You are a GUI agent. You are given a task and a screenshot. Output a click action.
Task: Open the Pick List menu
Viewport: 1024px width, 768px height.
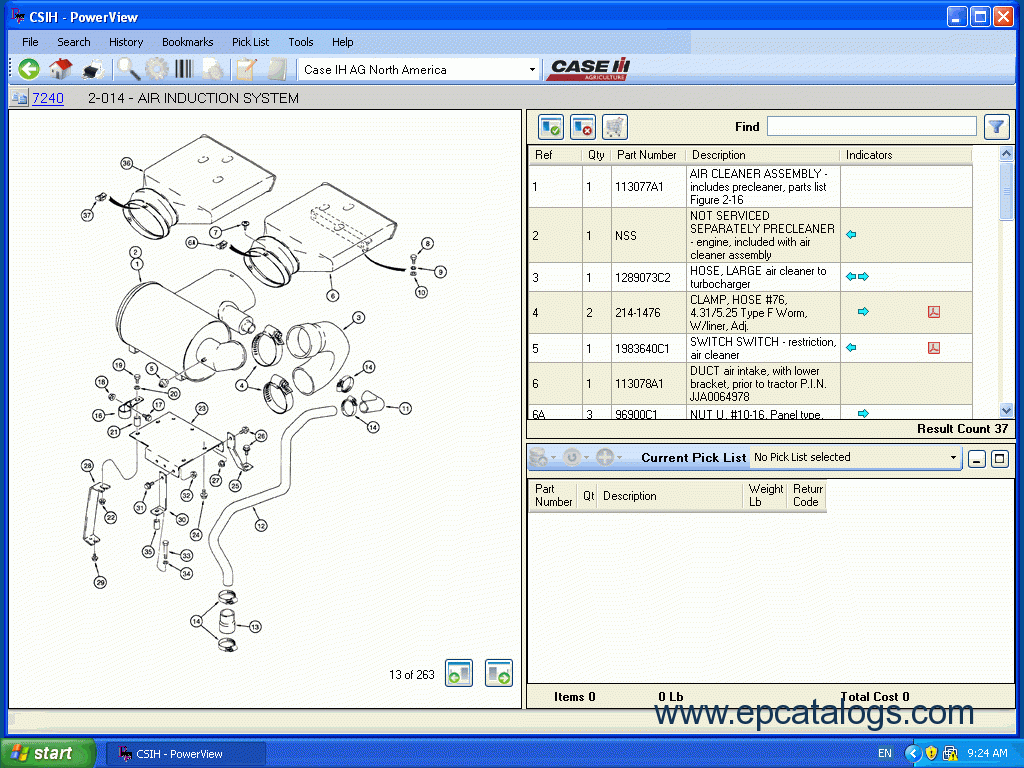tap(250, 42)
